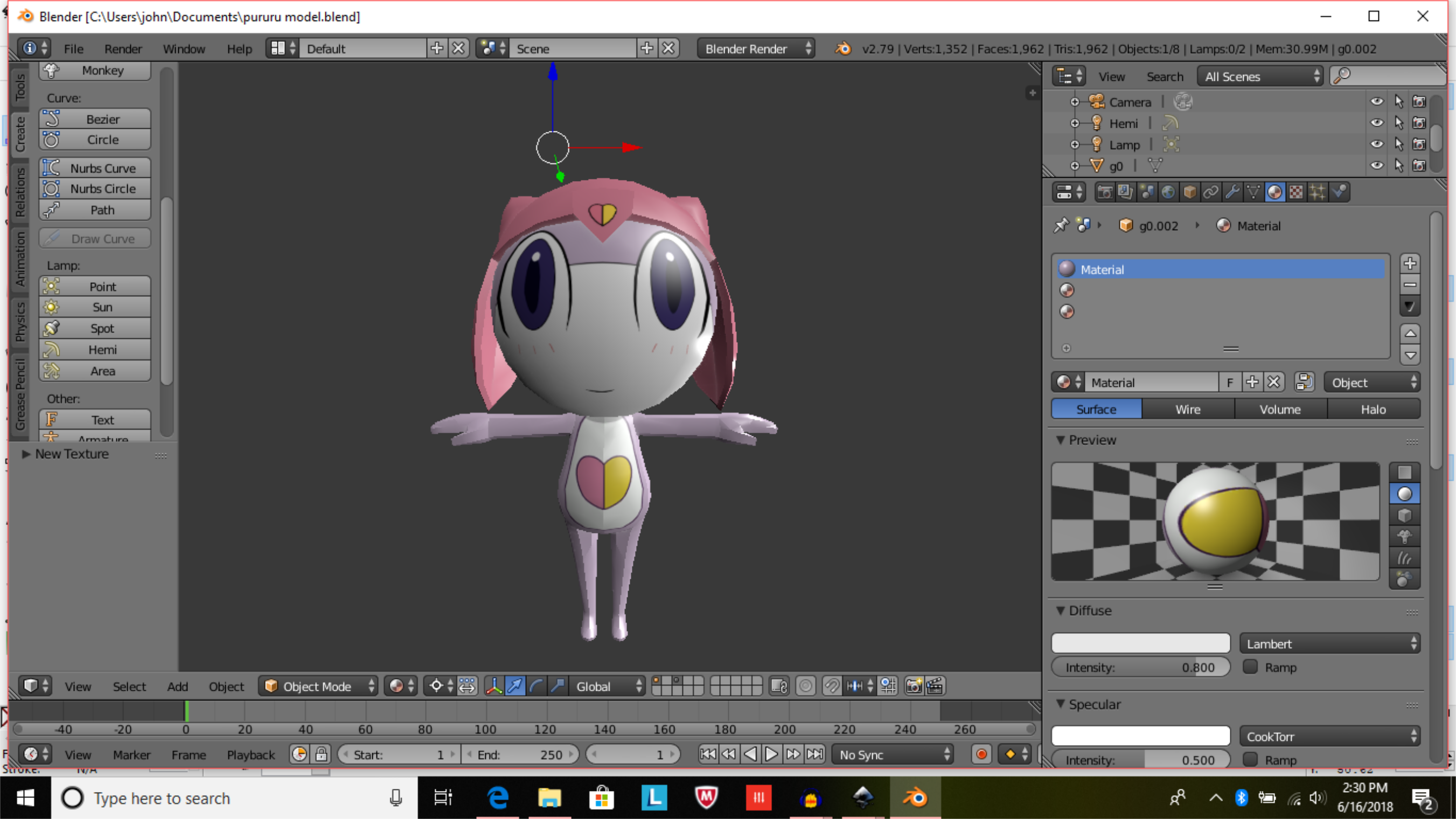This screenshot has height=819, width=1456.
Task: Hide the Lamp object via eye icon
Action: coord(1377,144)
